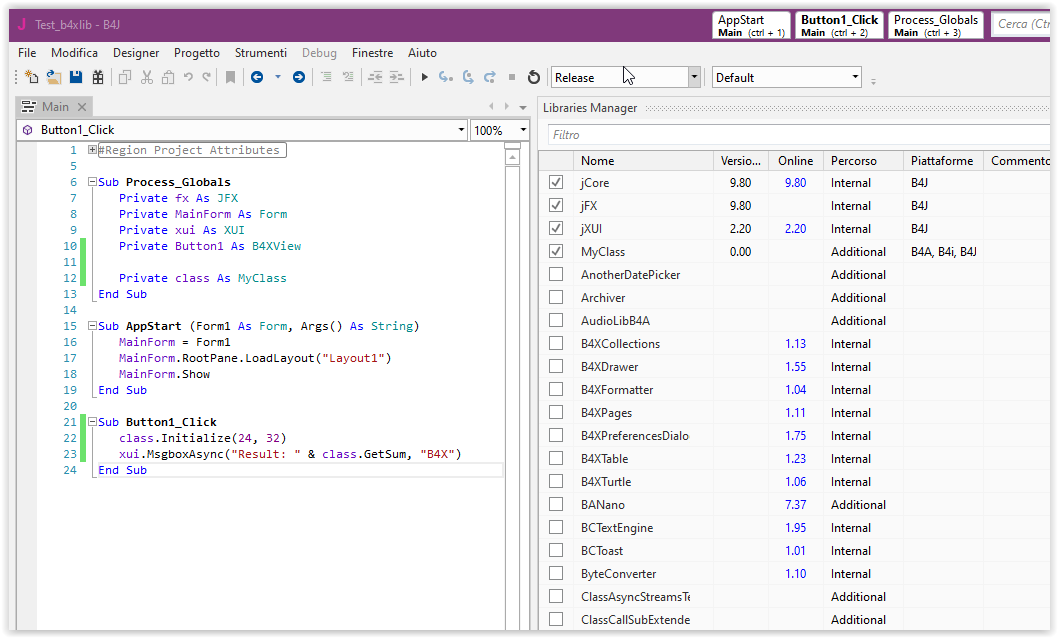Viewport: 1058px width, 638px height.
Task: Click the New file toolbar icon
Action: tap(32, 77)
